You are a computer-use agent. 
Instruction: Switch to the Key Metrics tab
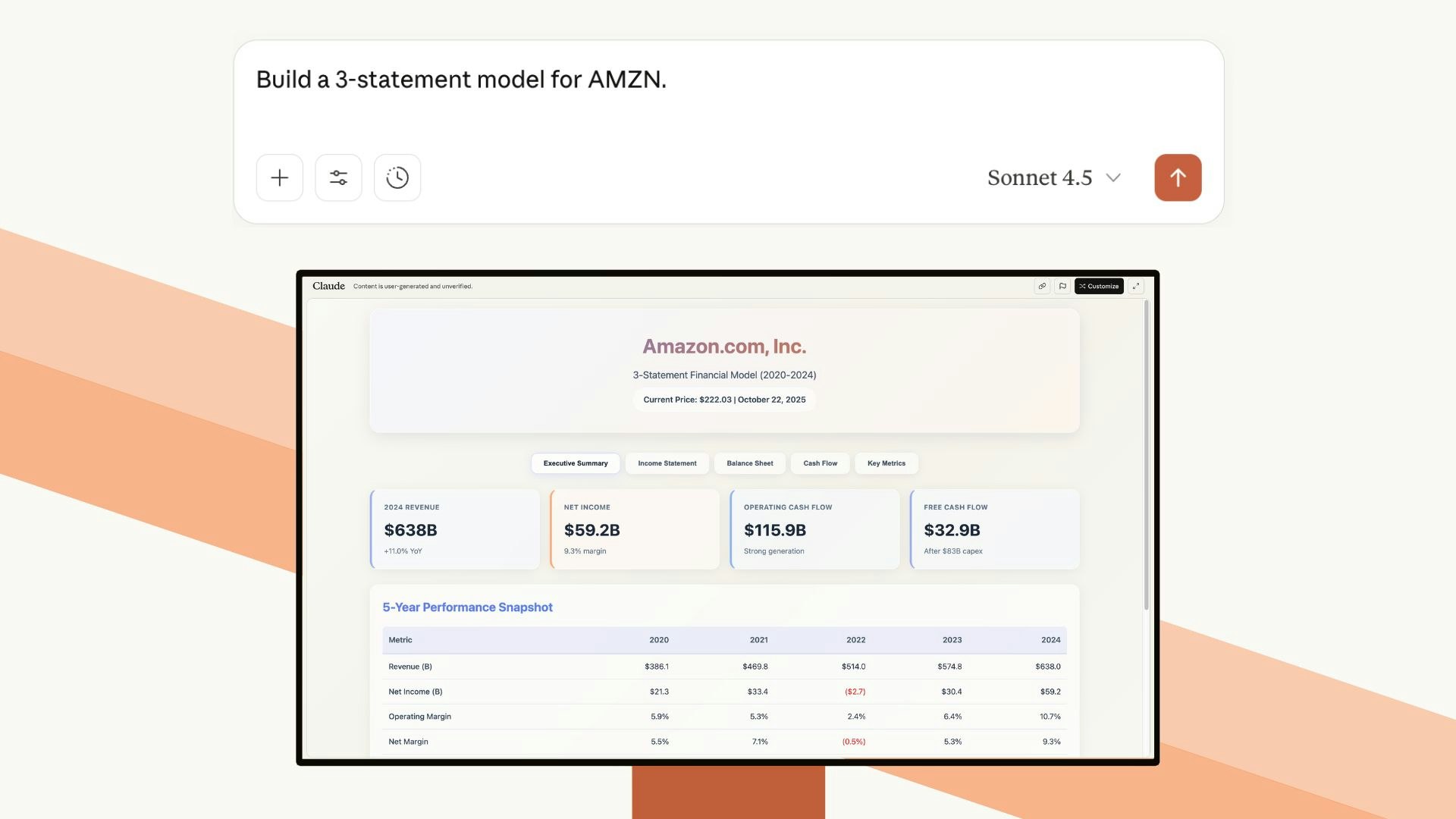(886, 463)
